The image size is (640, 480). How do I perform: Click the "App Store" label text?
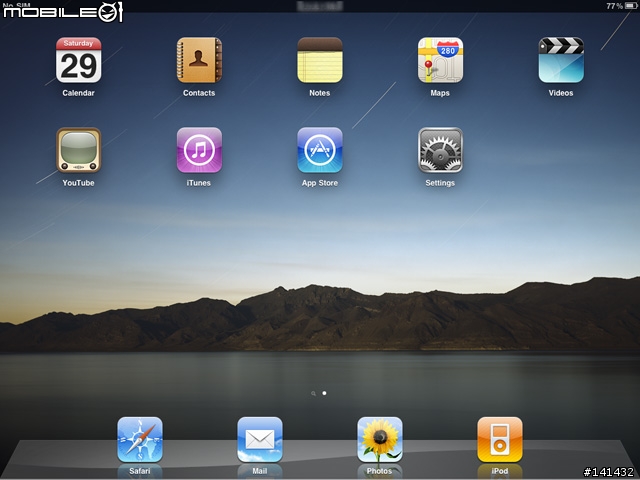[x=320, y=183]
